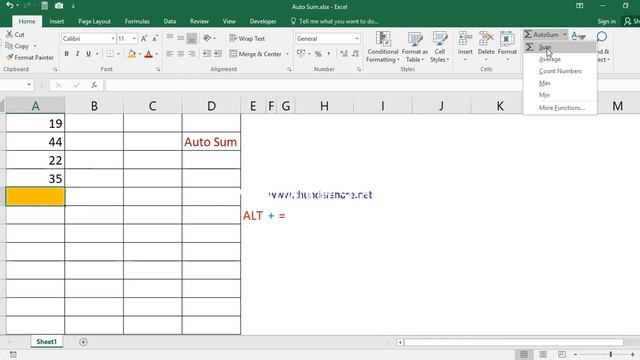Open Format as Table gallery
The width and height of the screenshot is (640, 360).
(x=415, y=47)
